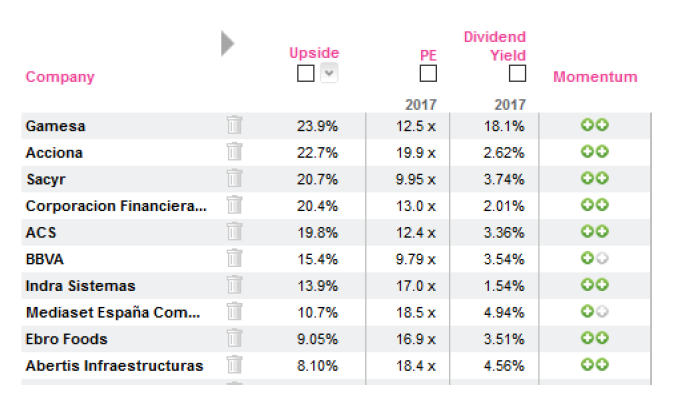Enable the PE column checkbox
This screenshot has width=695, height=418.
[428, 73]
